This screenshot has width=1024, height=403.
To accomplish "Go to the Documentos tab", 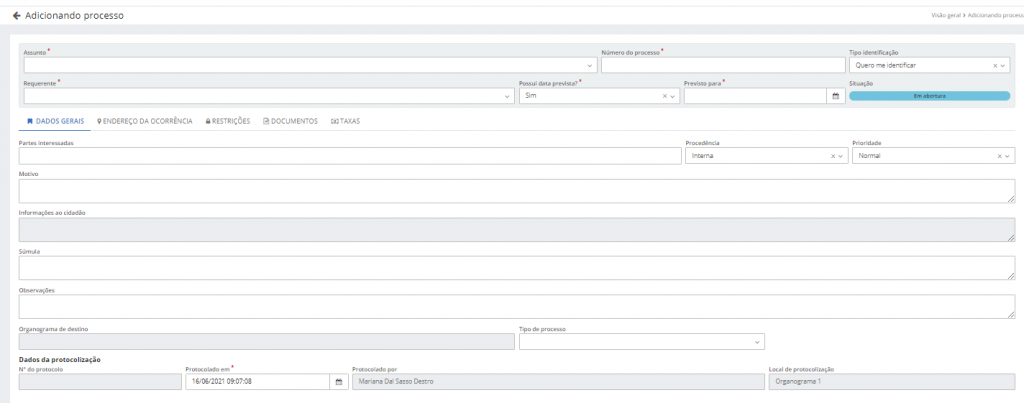I will tap(290, 121).
